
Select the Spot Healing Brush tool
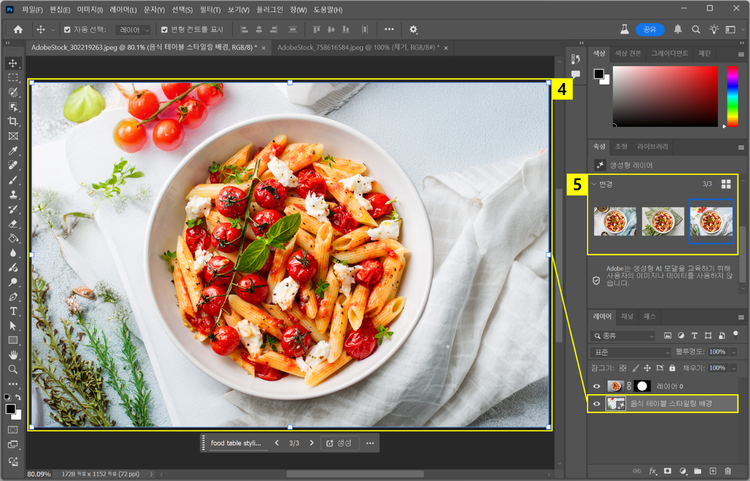pyautogui.click(x=13, y=165)
